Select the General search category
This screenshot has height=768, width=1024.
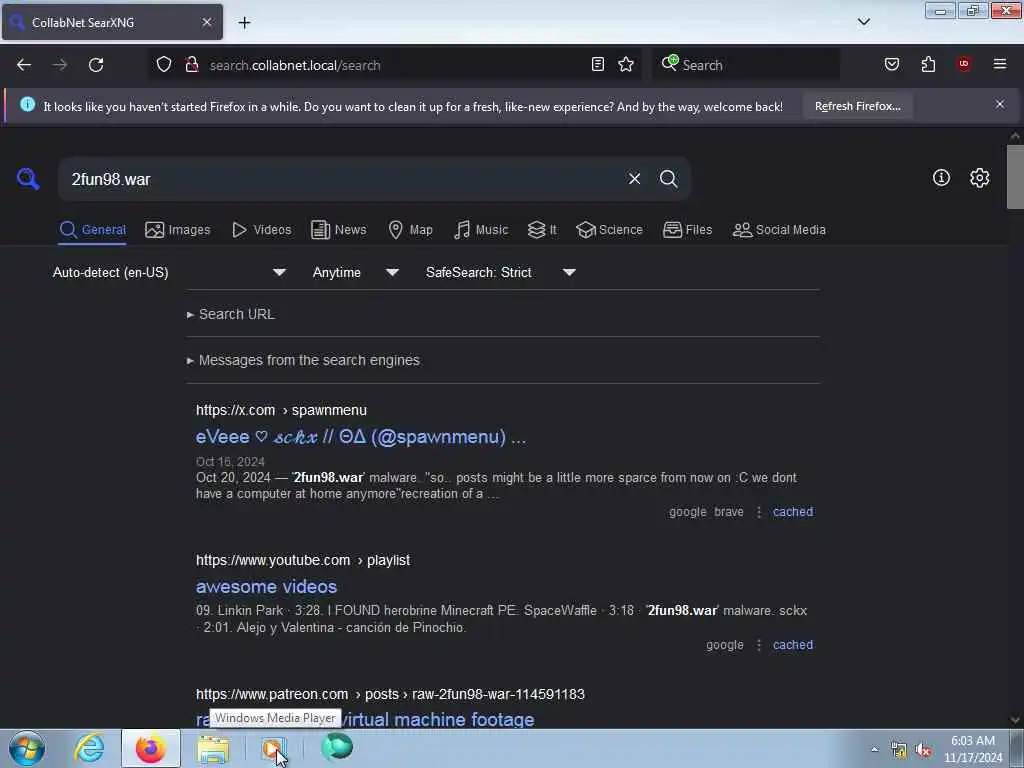click(92, 230)
